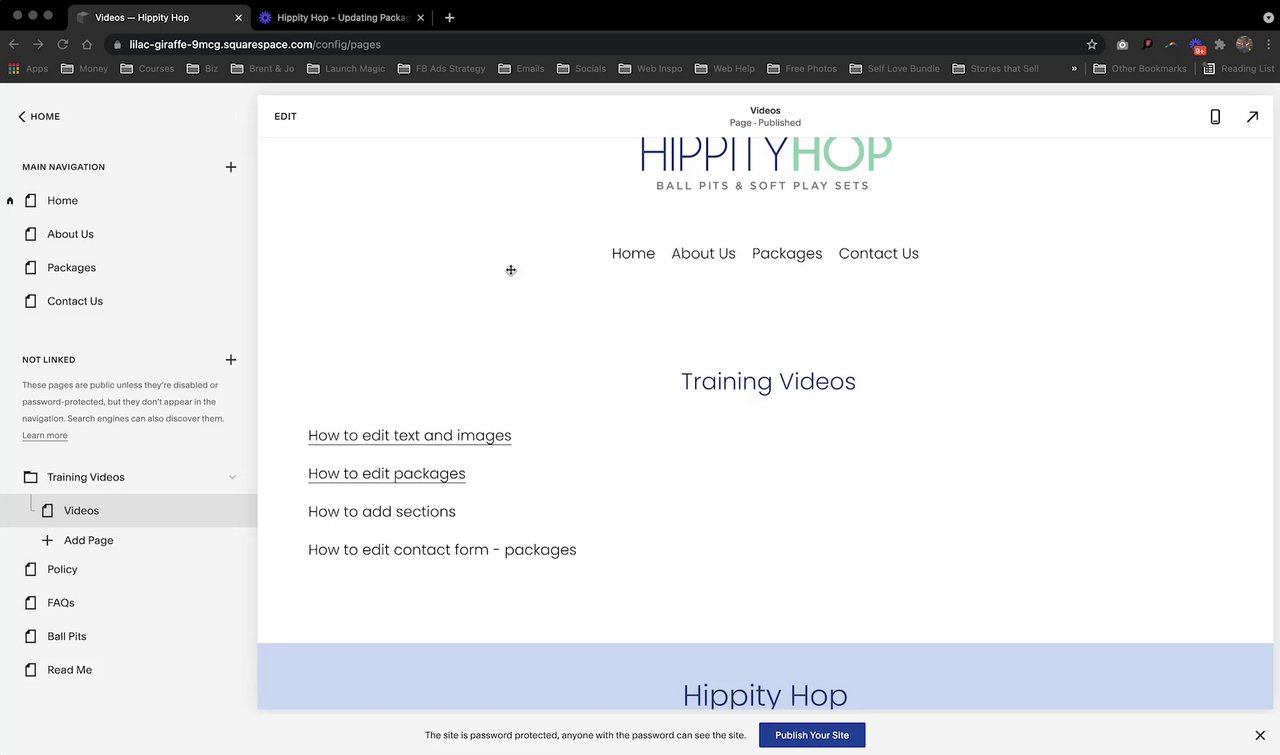
Task: Select the Packages page in the sidebar
Action: (71, 268)
